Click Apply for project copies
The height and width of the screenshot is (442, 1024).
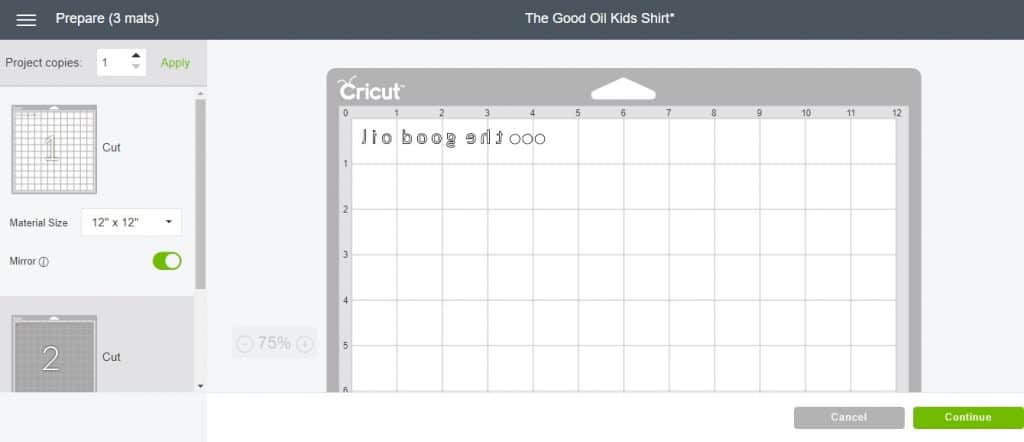point(175,63)
